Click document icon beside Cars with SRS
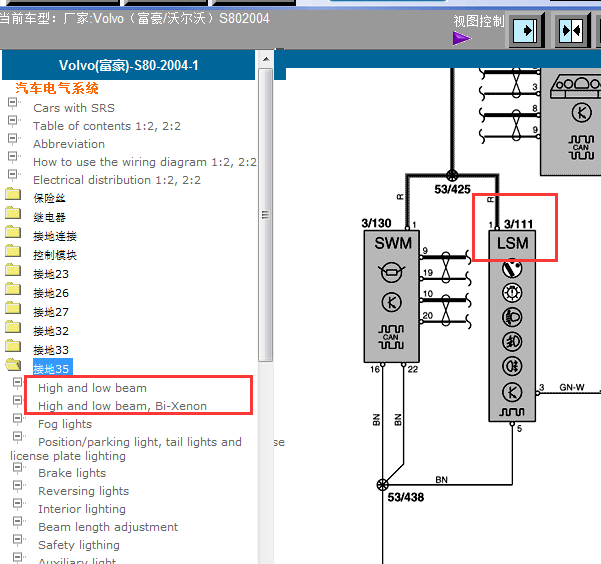Screen dimensions: 601x564 pyautogui.click(x=13, y=103)
